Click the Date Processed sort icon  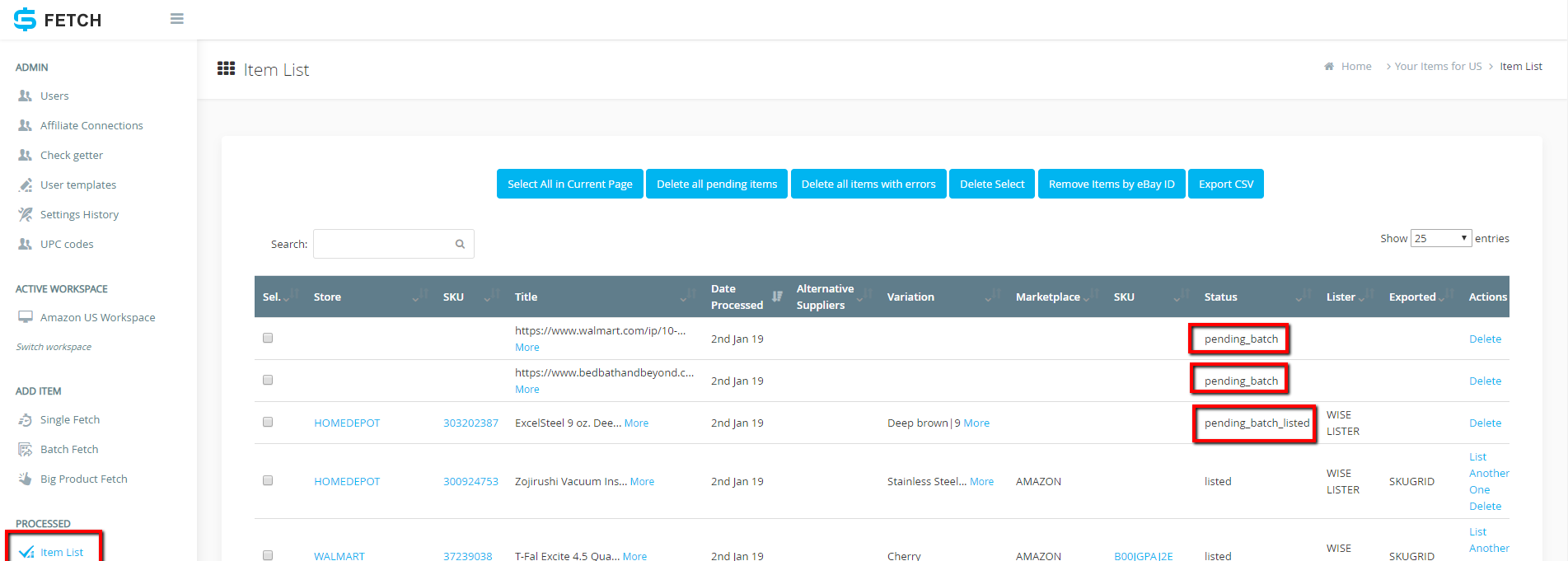click(777, 296)
